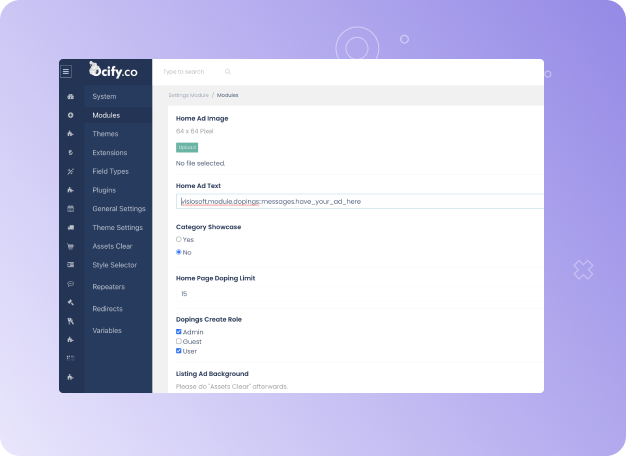Click the truck icon in left rail
Viewport: 626px width, 456px height.
(70, 228)
